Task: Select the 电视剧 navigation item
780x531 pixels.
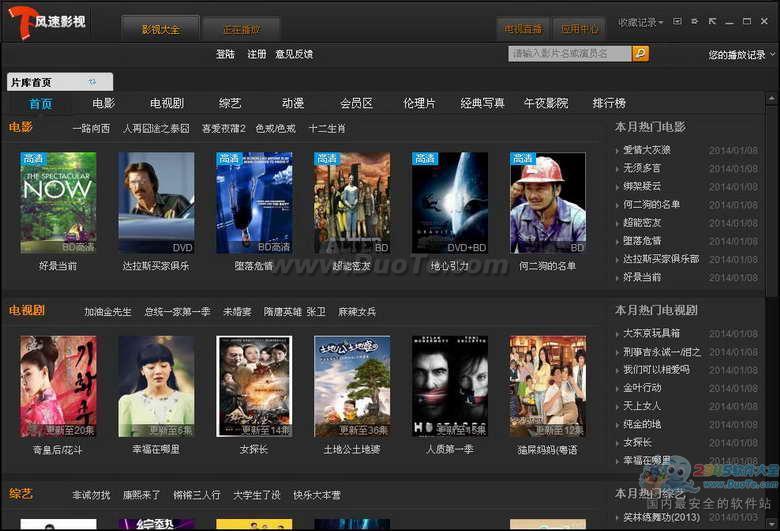Action: (x=167, y=103)
